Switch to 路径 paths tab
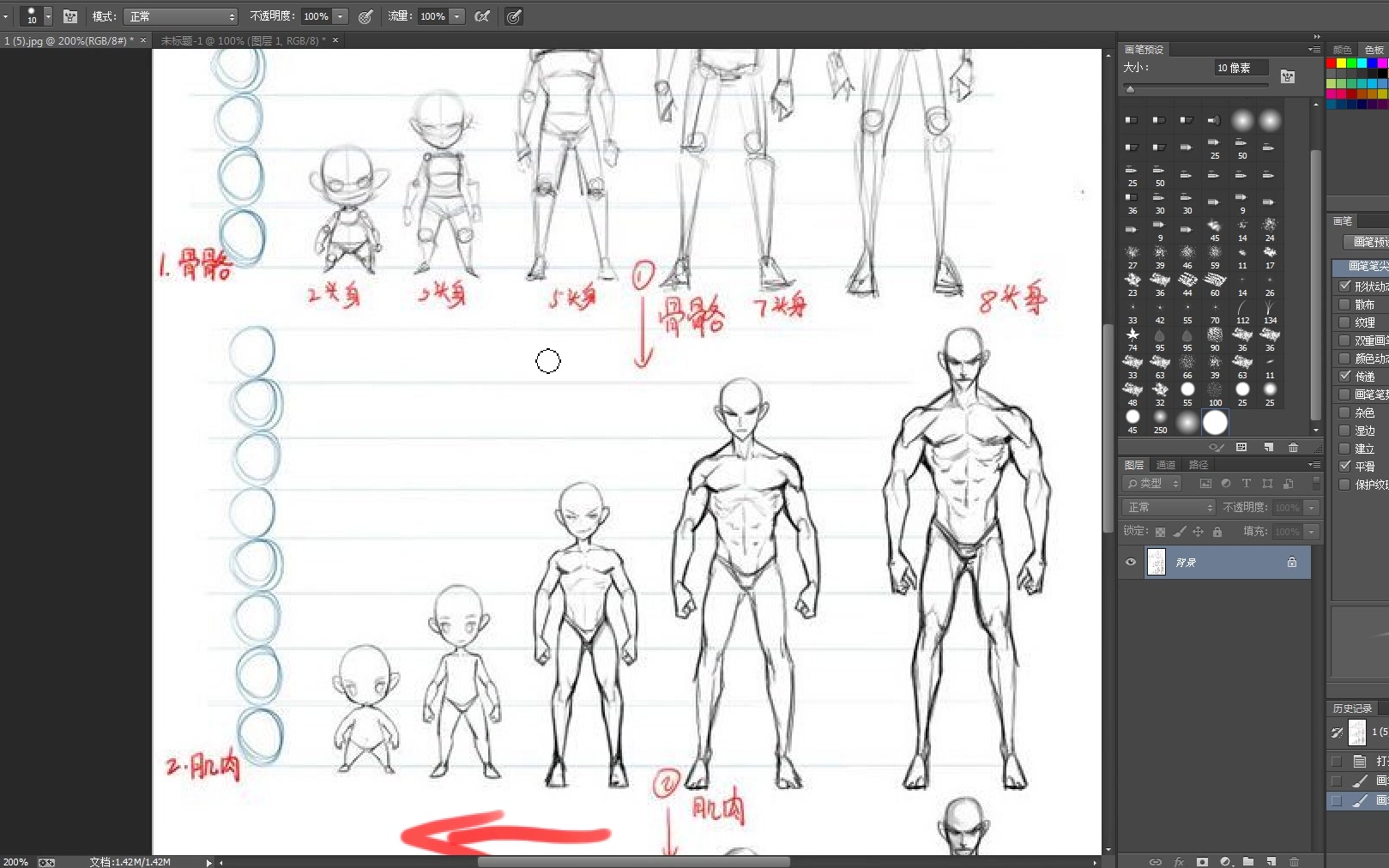Screen dimensions: 1389x868 click(x=1198, y=465)
